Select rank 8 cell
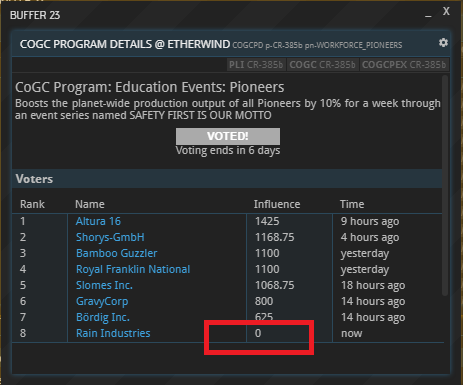The width and height of the screenshot is (463, 385). click(23, 333)
